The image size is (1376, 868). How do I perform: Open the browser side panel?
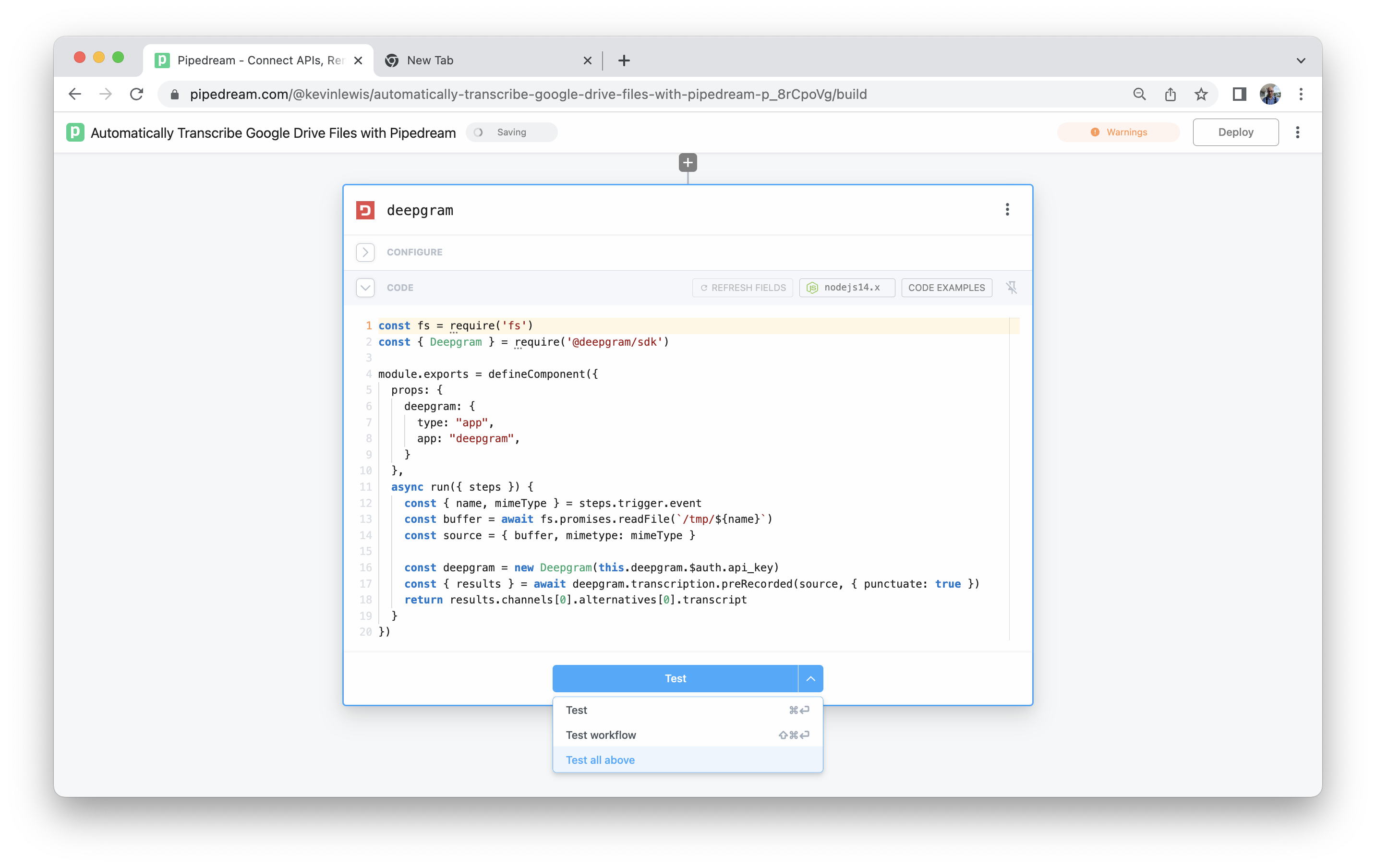point(1239,94)
